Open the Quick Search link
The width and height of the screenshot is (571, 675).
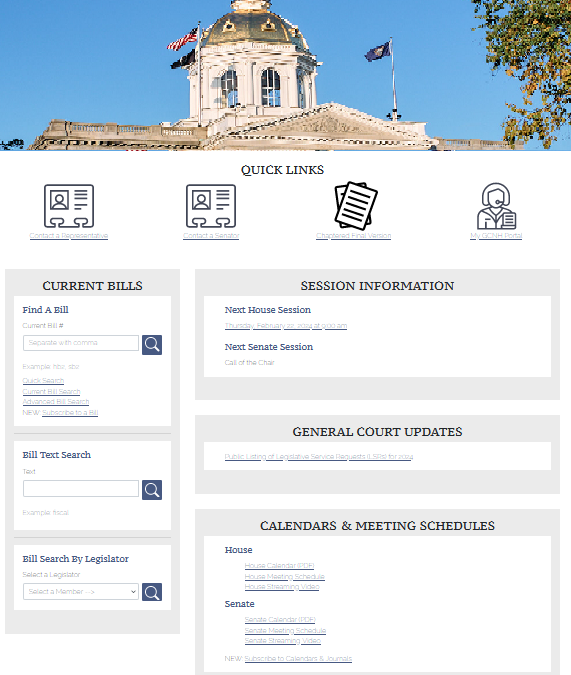tap(43, 381)
